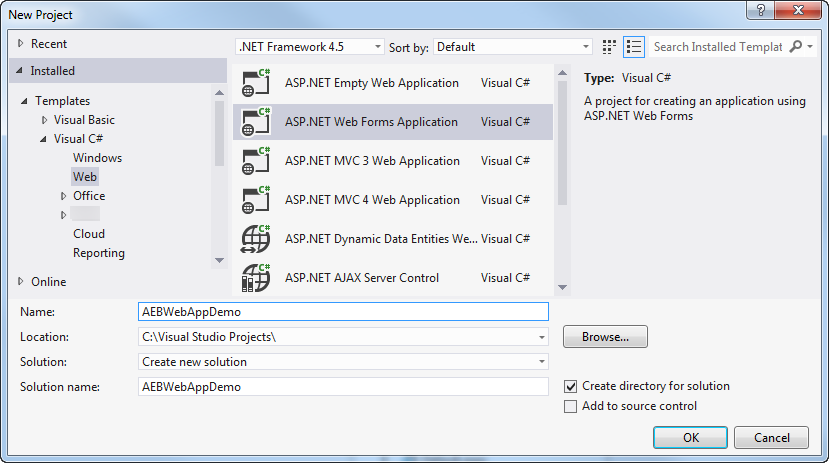Switch to small icons grid view
Viewport: 829px width, 463px height.
(x=610, y=47)
